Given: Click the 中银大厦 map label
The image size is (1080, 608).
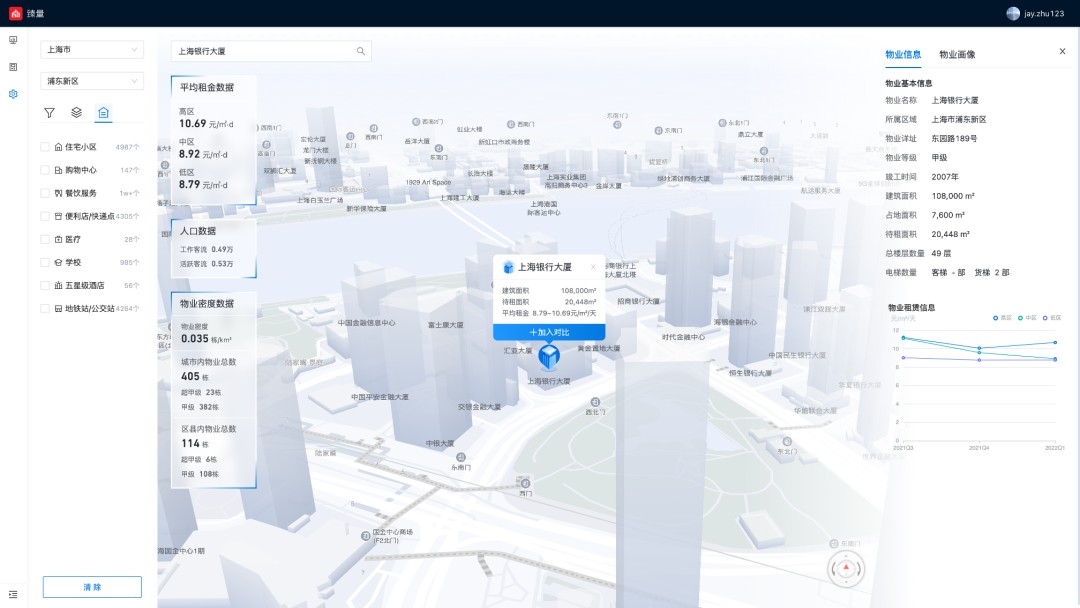Looking at the screenshot, I should pos(439,443).
